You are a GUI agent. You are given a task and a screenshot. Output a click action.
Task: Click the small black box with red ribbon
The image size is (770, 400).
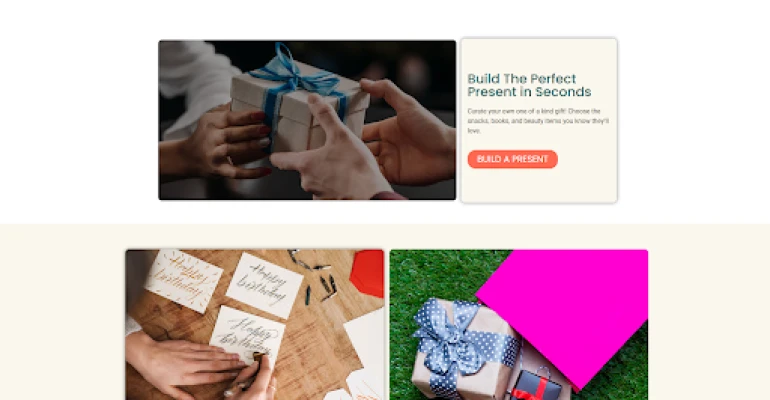(536, 387)
